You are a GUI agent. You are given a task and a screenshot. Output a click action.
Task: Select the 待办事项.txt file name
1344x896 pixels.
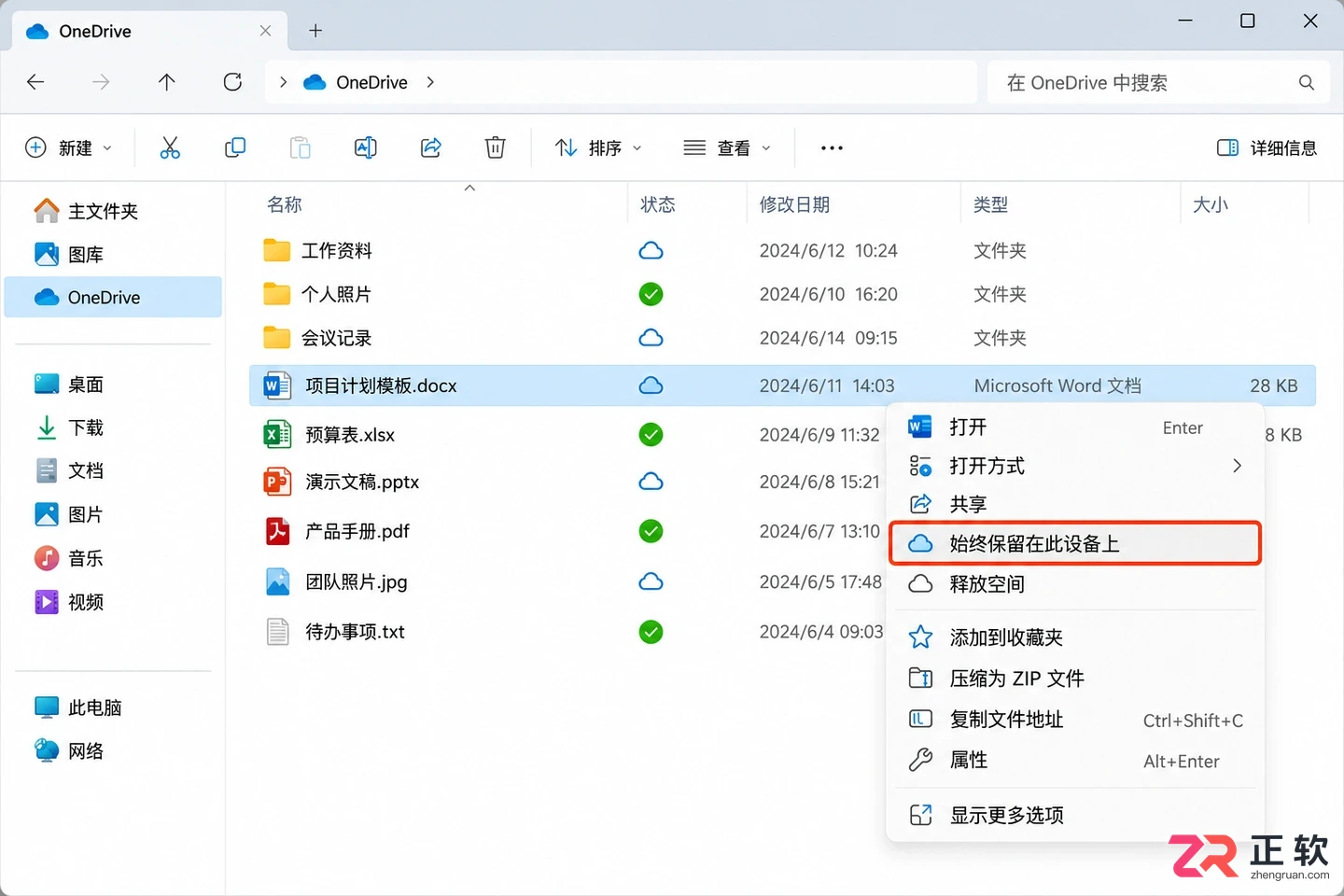[x=355, y=632]
